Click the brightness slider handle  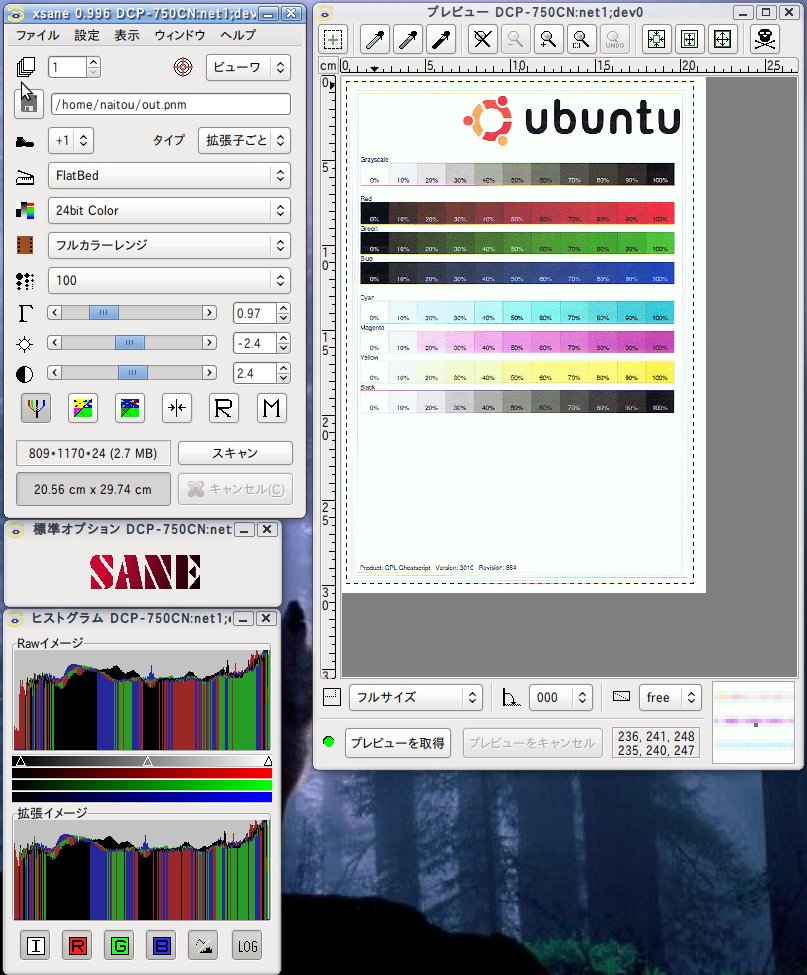(x=129, y=343)
